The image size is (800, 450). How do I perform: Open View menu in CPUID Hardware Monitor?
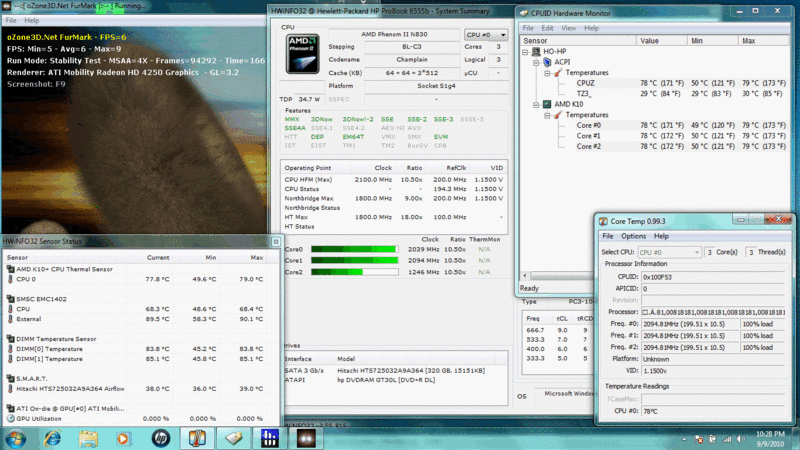coord(574,28)
